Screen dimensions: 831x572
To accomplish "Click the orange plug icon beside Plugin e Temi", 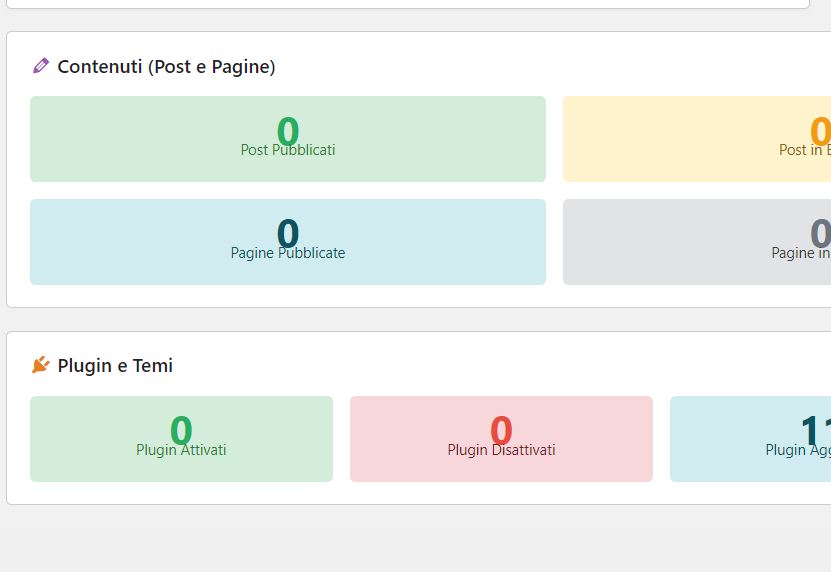I will (41, 365).
